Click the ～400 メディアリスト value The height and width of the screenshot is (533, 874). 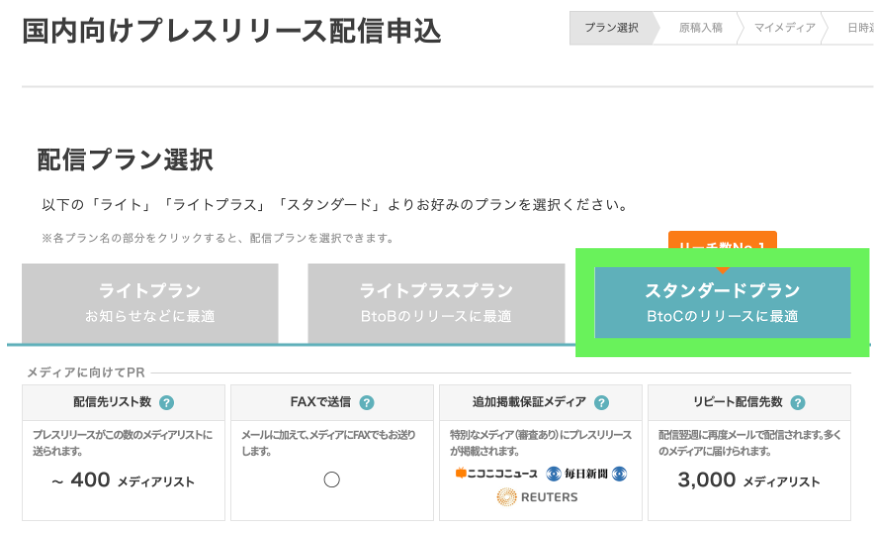[122, 481]
